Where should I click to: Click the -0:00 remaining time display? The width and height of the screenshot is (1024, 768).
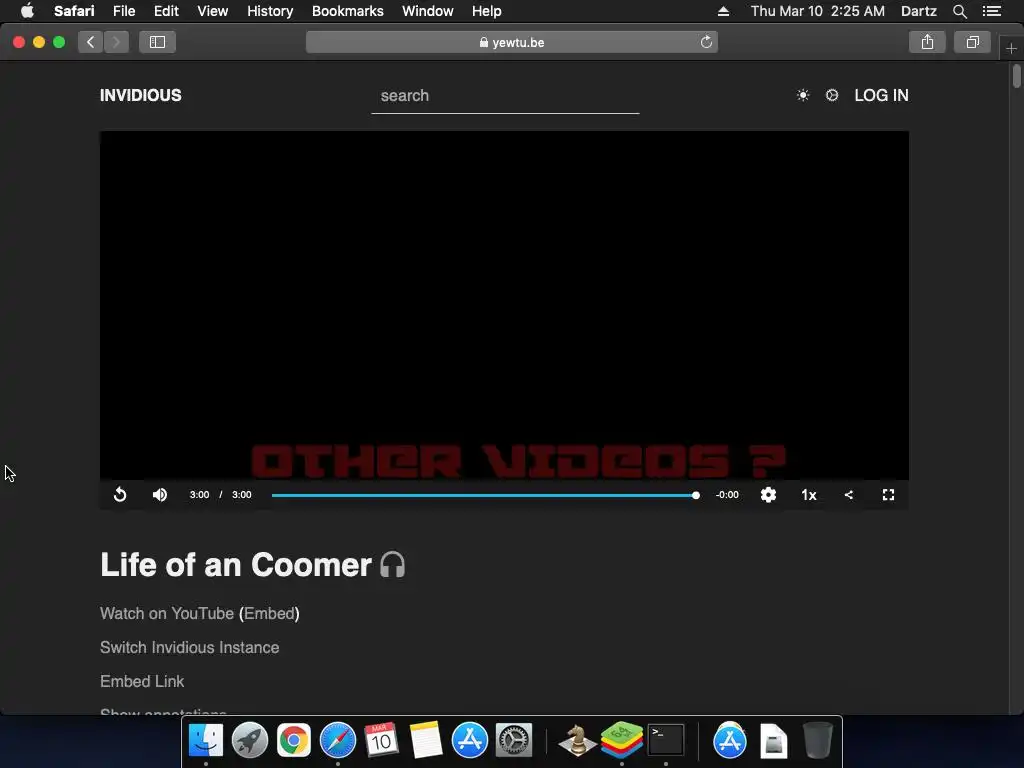pyautogui.click(x=727, y=495)
